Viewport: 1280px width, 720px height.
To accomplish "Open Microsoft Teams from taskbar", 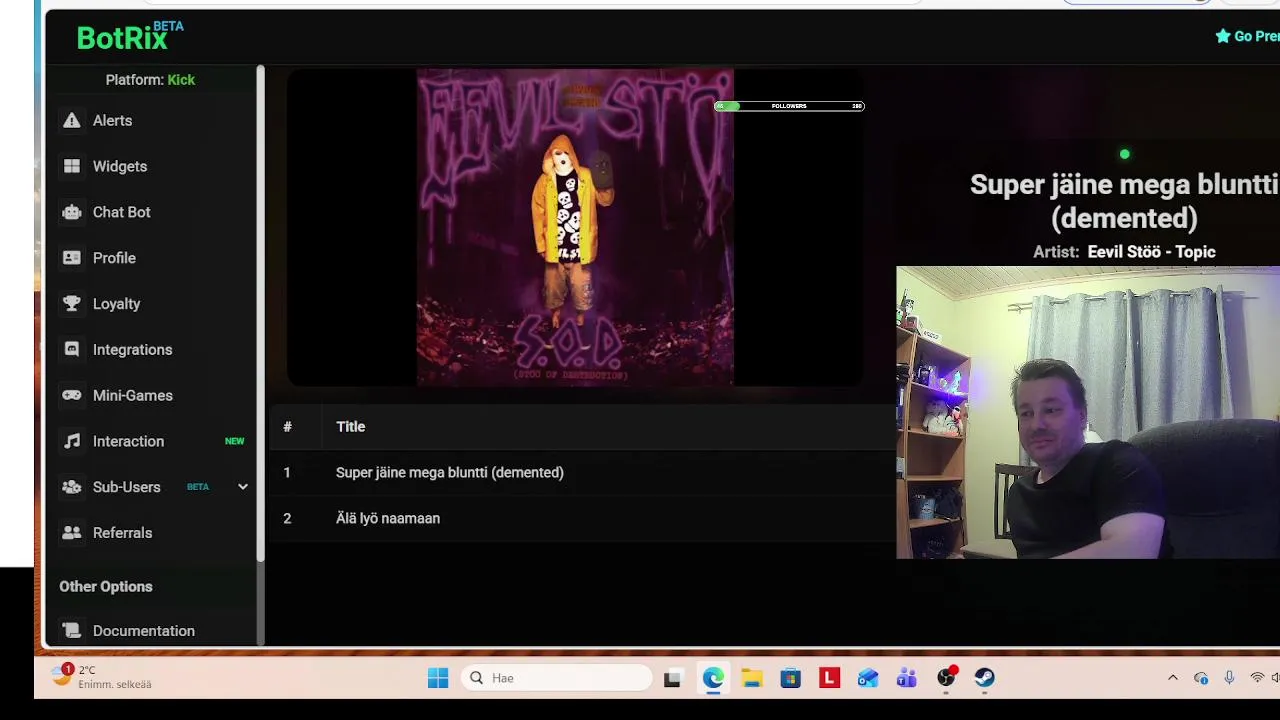I will point(907,678).
